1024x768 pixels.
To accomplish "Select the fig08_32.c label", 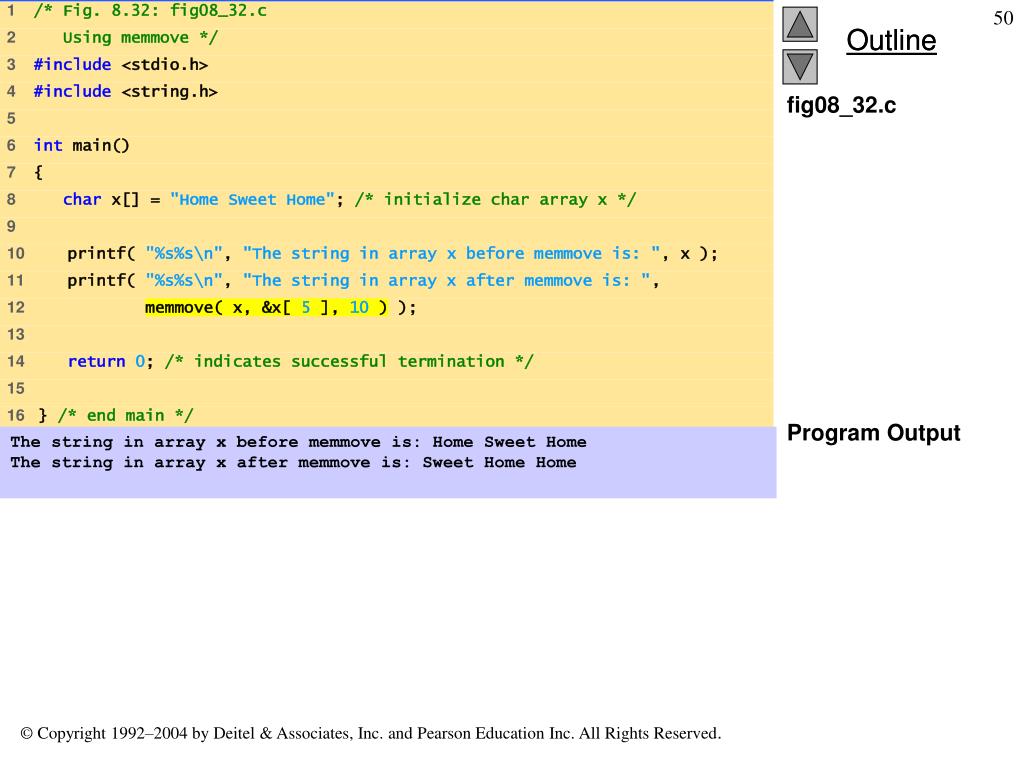I will coord(841,105).
